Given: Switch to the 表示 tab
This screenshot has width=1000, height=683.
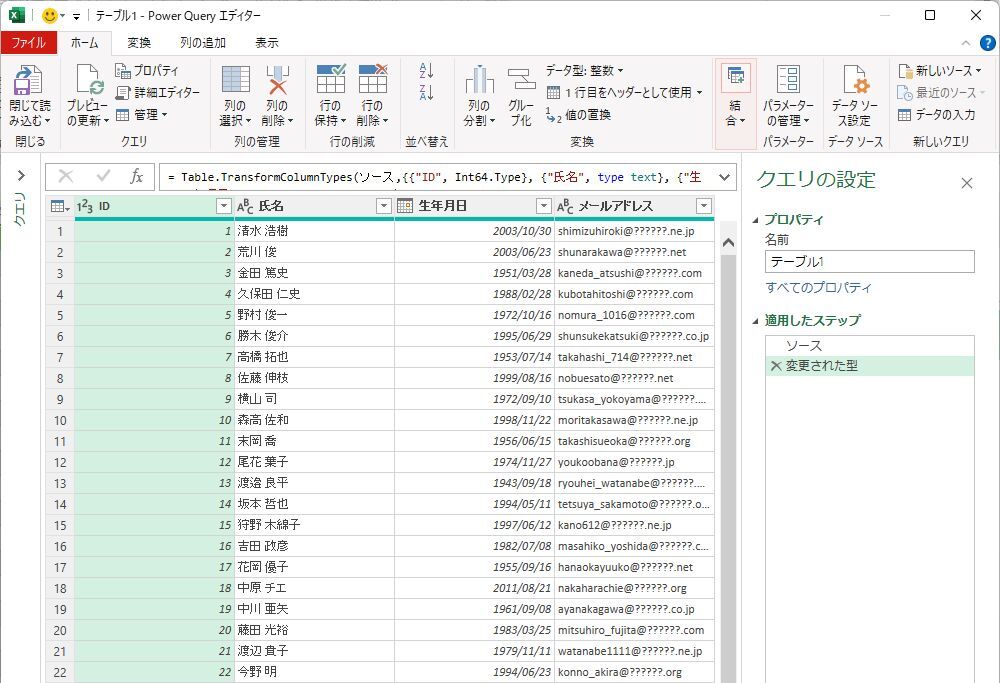Looking at the screenshot, I should pos(267,43).
